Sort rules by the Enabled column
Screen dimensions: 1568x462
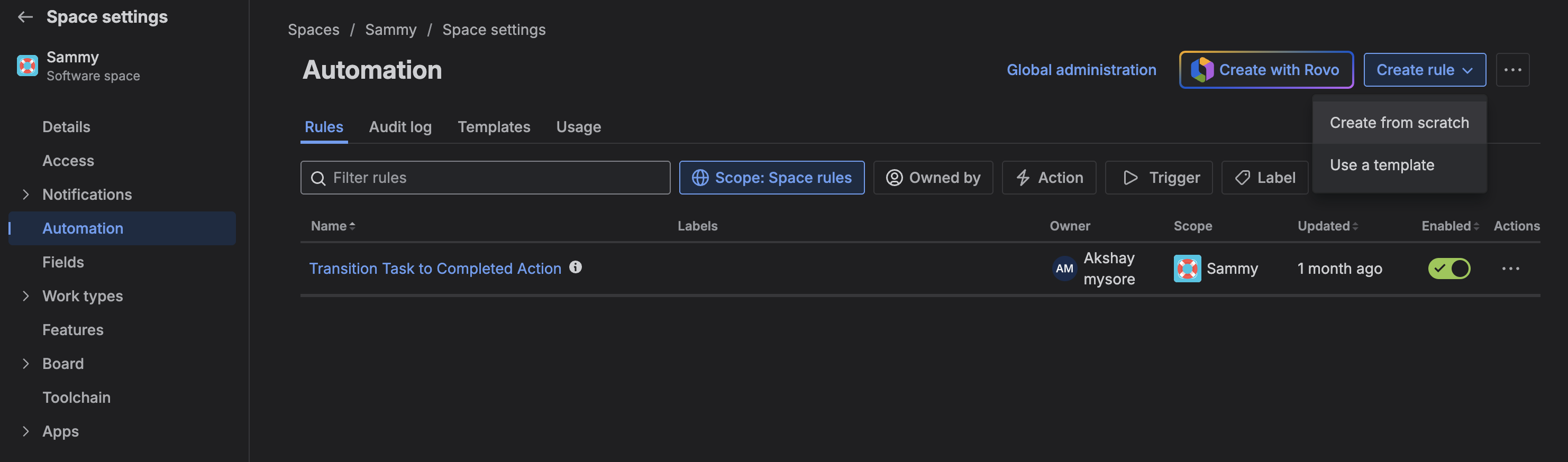(x=1450, y=226)
